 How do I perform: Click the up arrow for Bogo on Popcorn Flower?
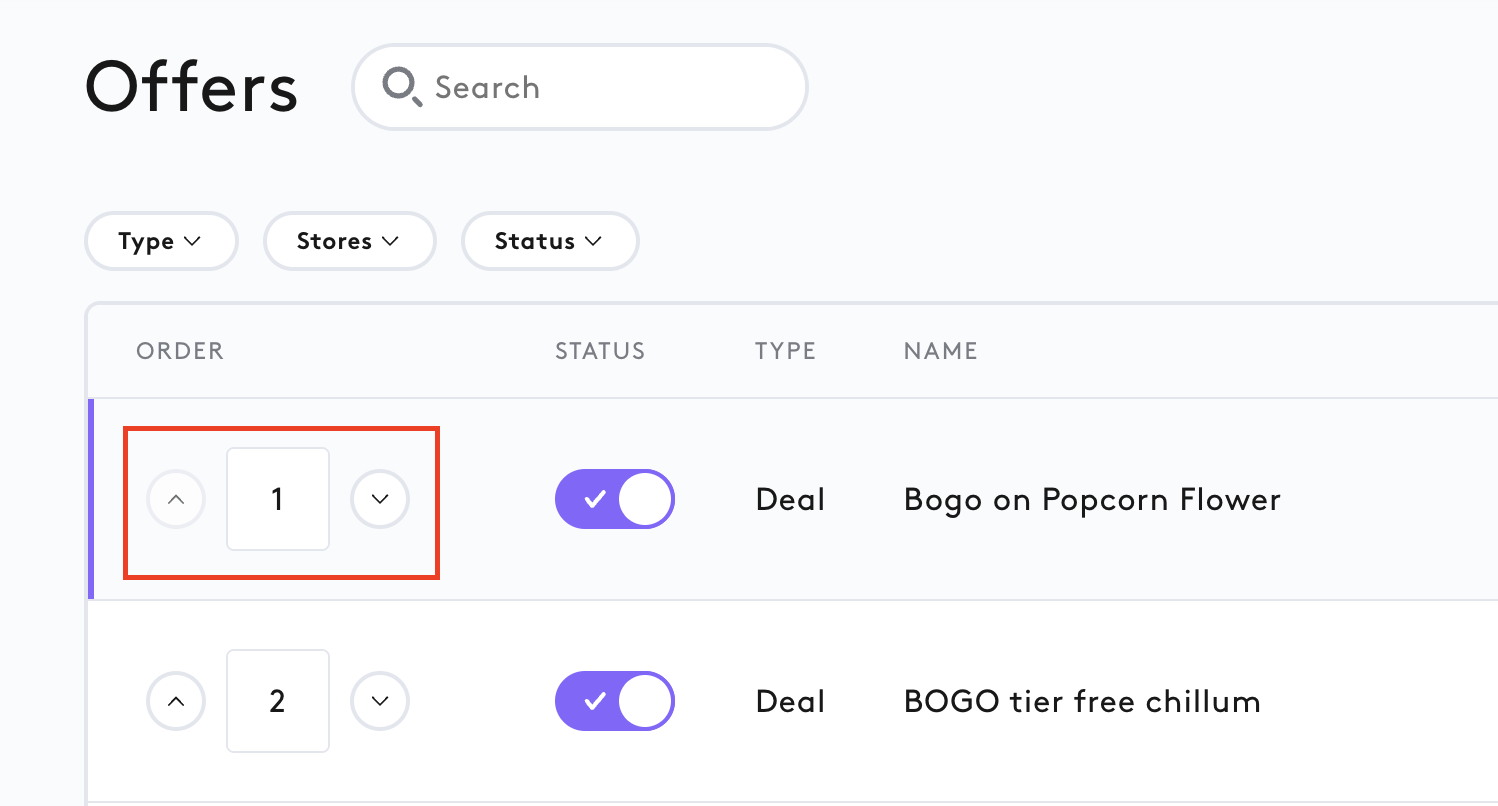click(x=176, y=499)
